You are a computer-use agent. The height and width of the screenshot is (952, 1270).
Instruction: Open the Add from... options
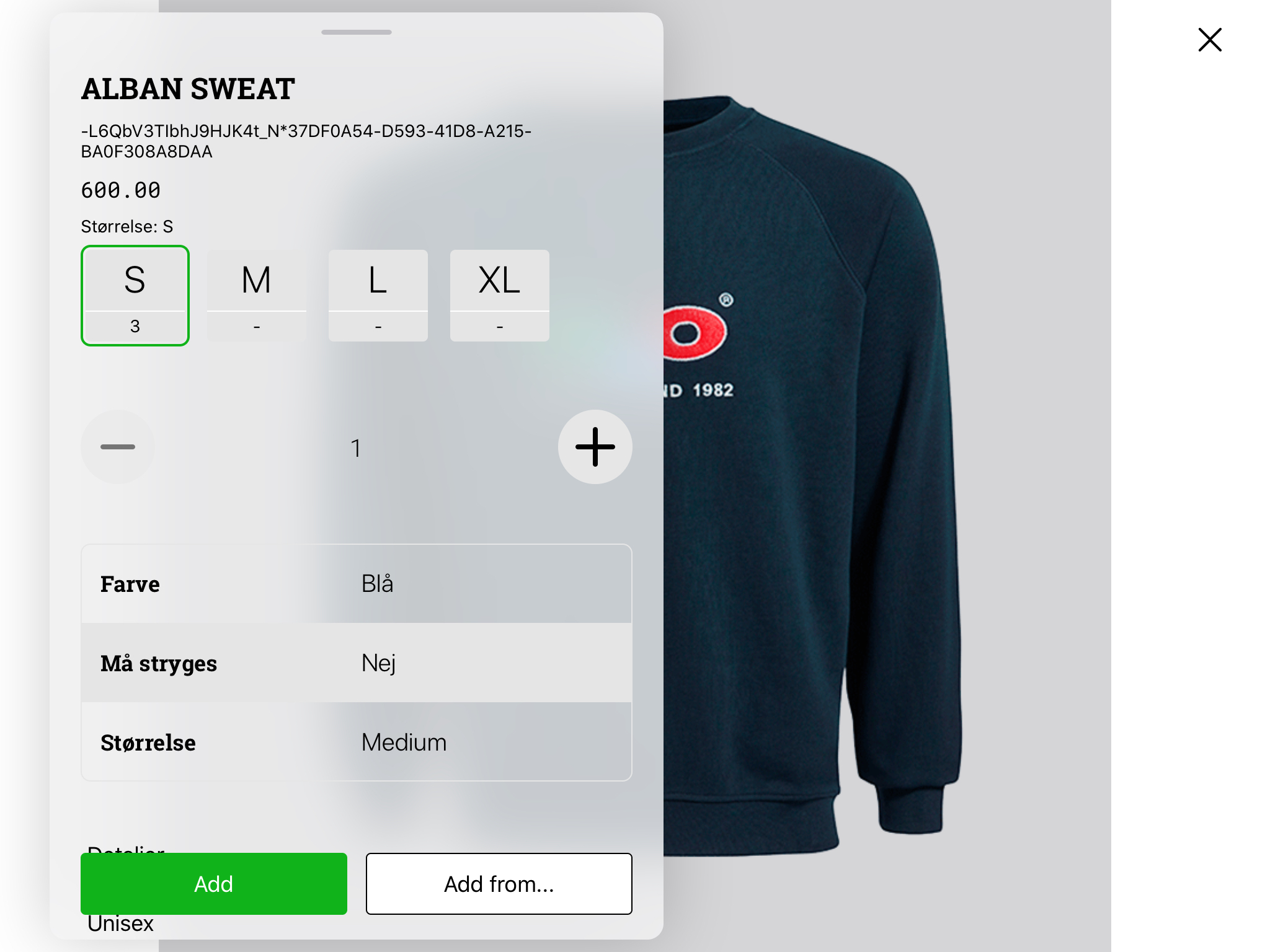coord(499,884)
